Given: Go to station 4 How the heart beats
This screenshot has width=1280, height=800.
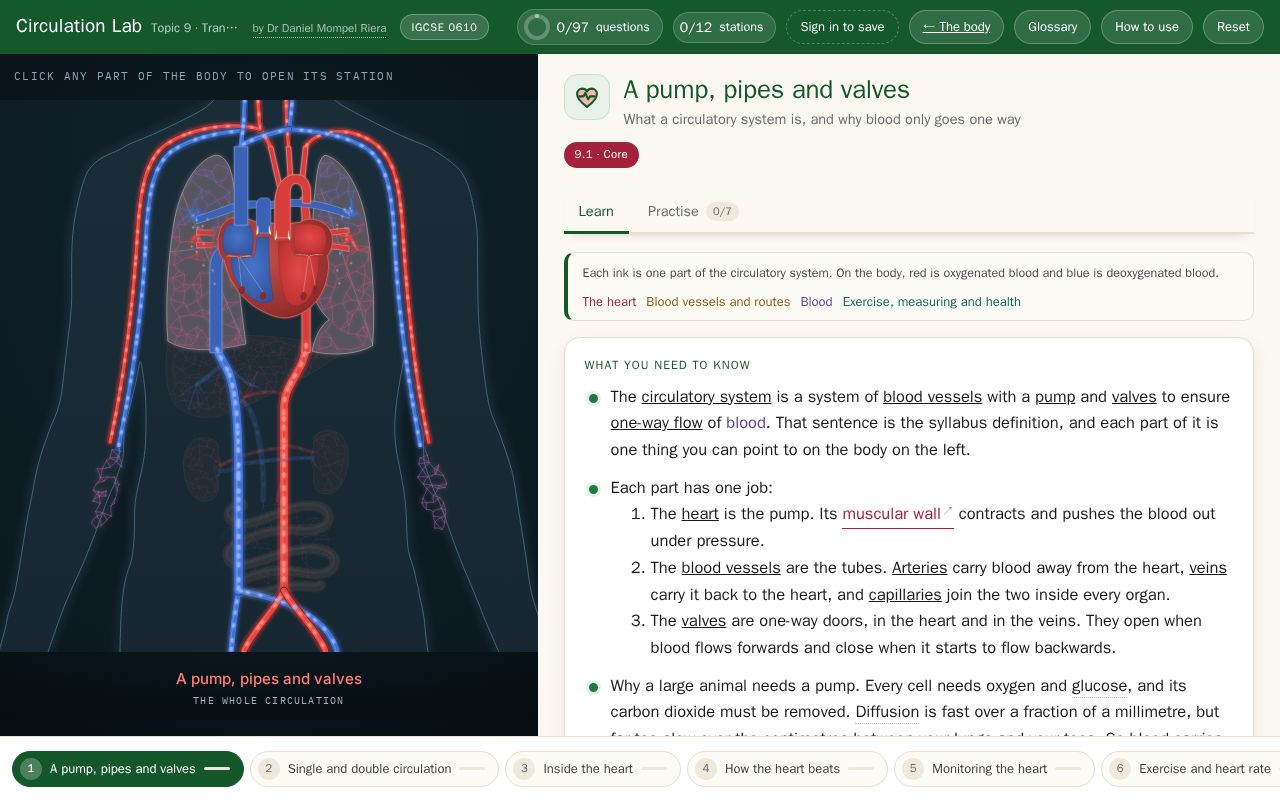Looking at the screenshot, I should click(x=787, y=769).
